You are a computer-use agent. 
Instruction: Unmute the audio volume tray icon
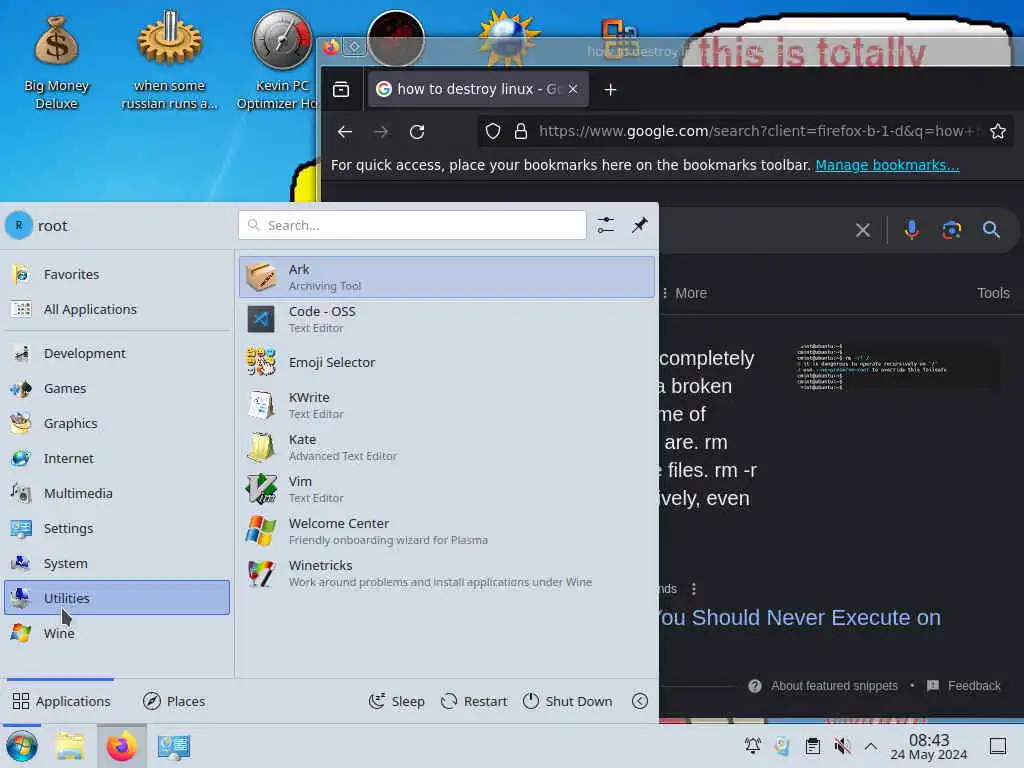[842, 746]
